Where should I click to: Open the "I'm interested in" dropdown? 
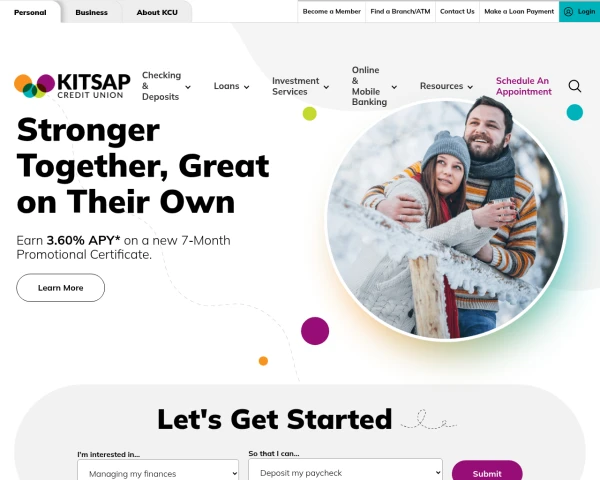pos(158,471)
